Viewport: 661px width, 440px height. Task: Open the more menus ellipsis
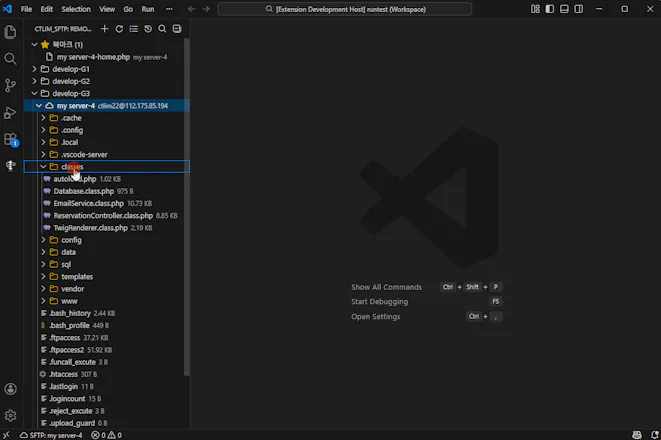coord(169,9)
